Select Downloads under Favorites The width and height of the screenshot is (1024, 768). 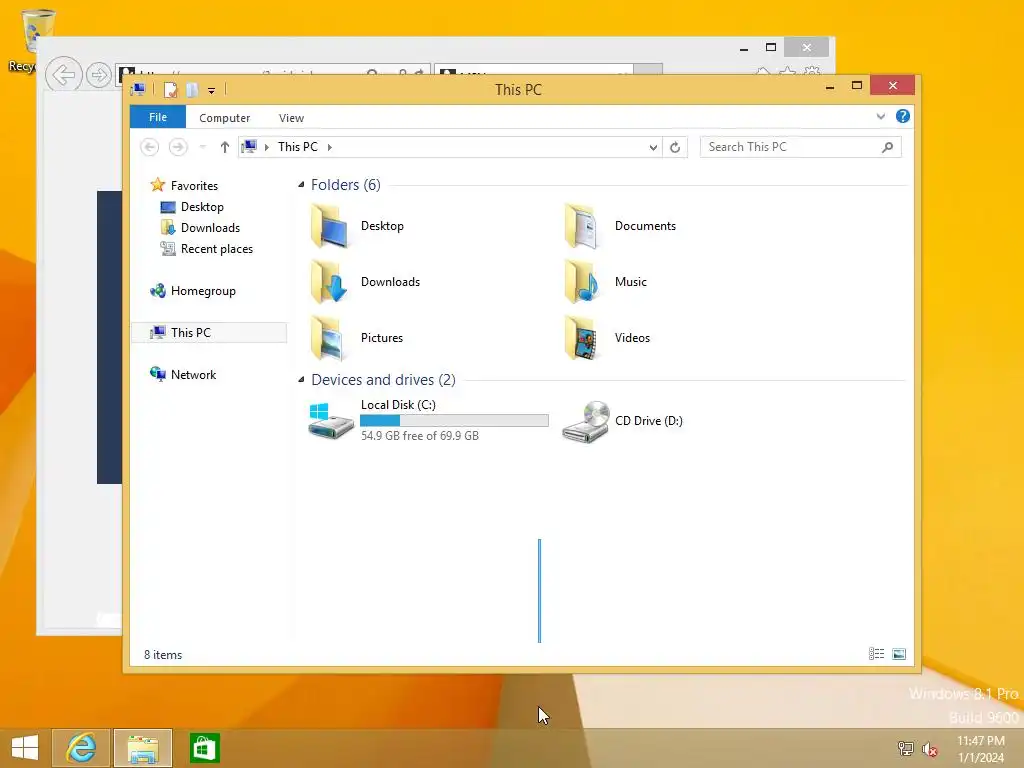[x=210, y=228]
